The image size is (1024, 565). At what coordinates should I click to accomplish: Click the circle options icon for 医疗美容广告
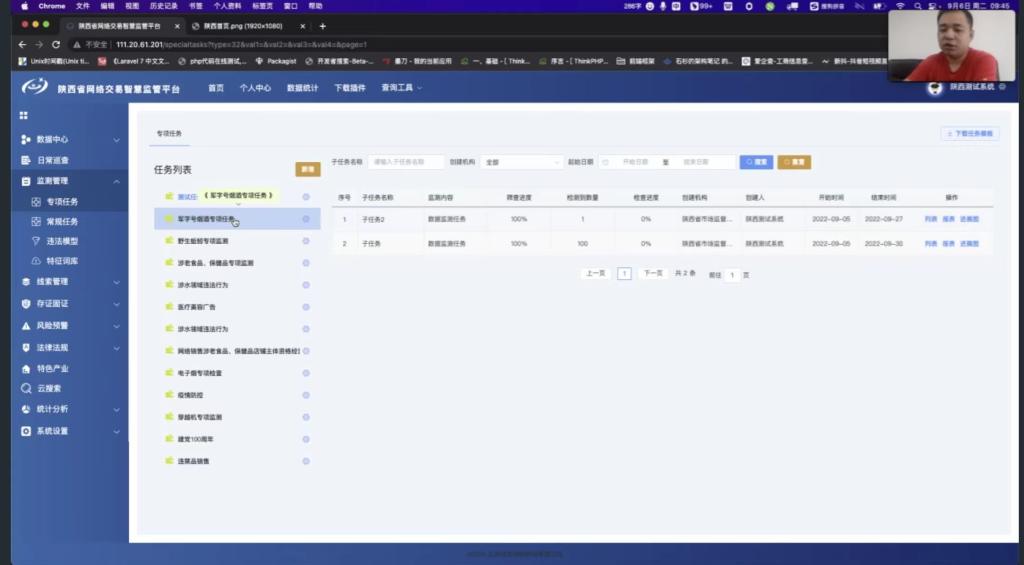tap(306, 307)
